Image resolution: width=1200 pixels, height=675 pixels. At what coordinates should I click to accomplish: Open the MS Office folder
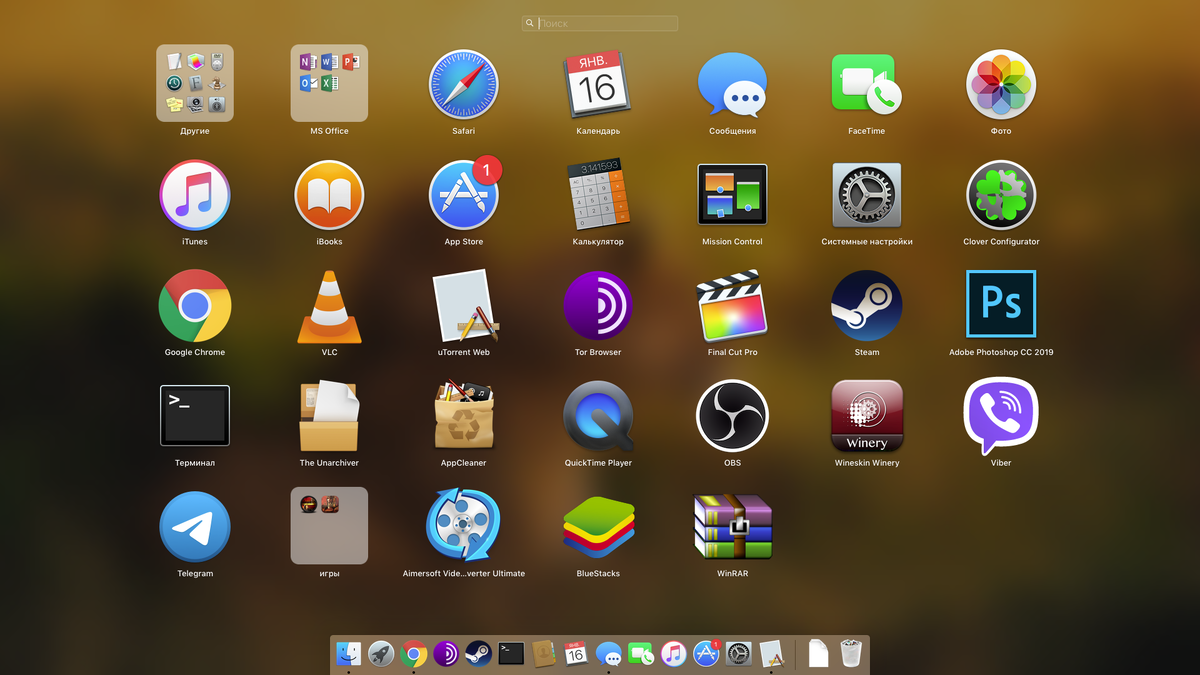(329, 83)
